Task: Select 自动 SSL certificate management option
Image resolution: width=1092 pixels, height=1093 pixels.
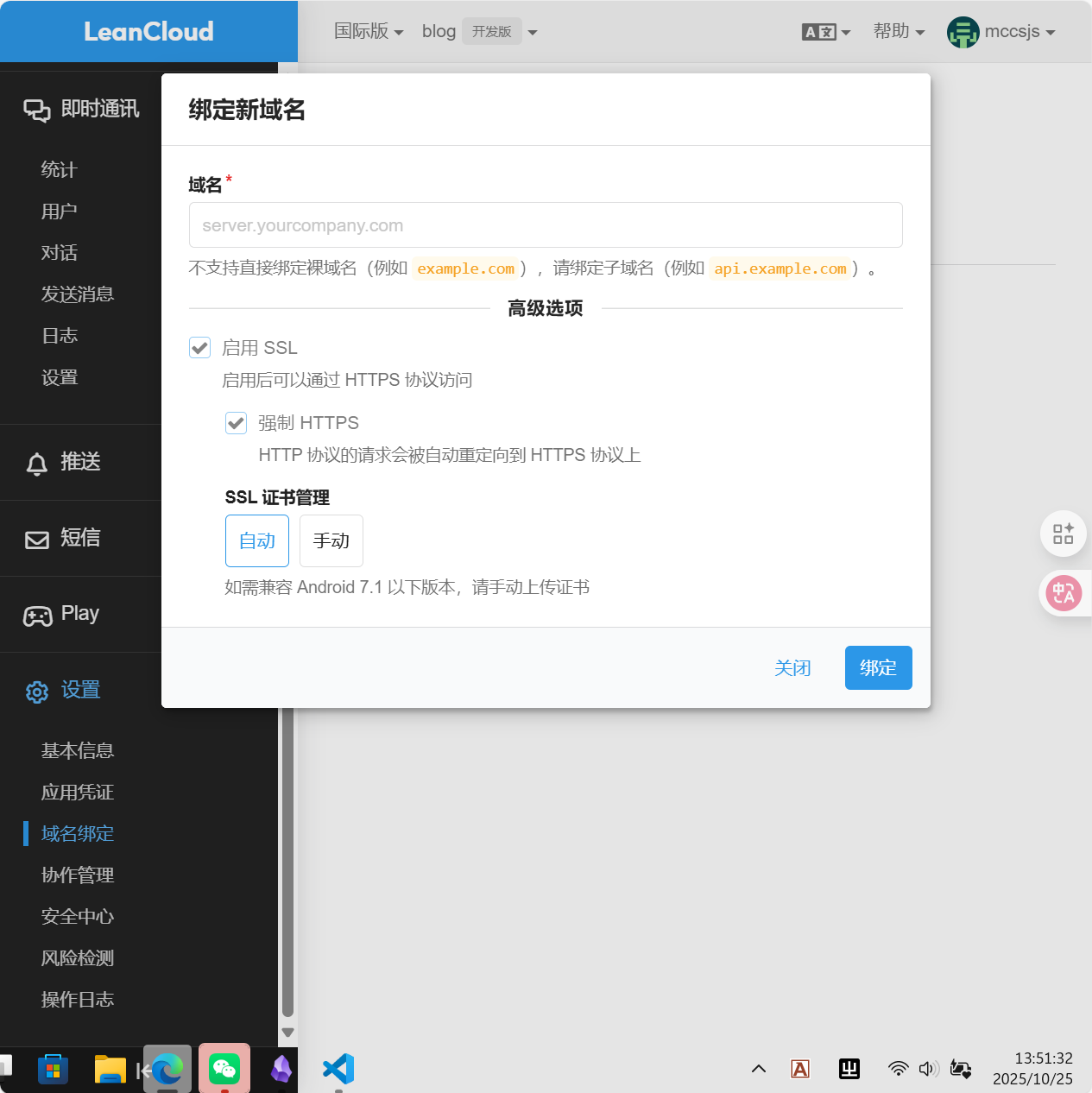Action: tap(257, 541)
